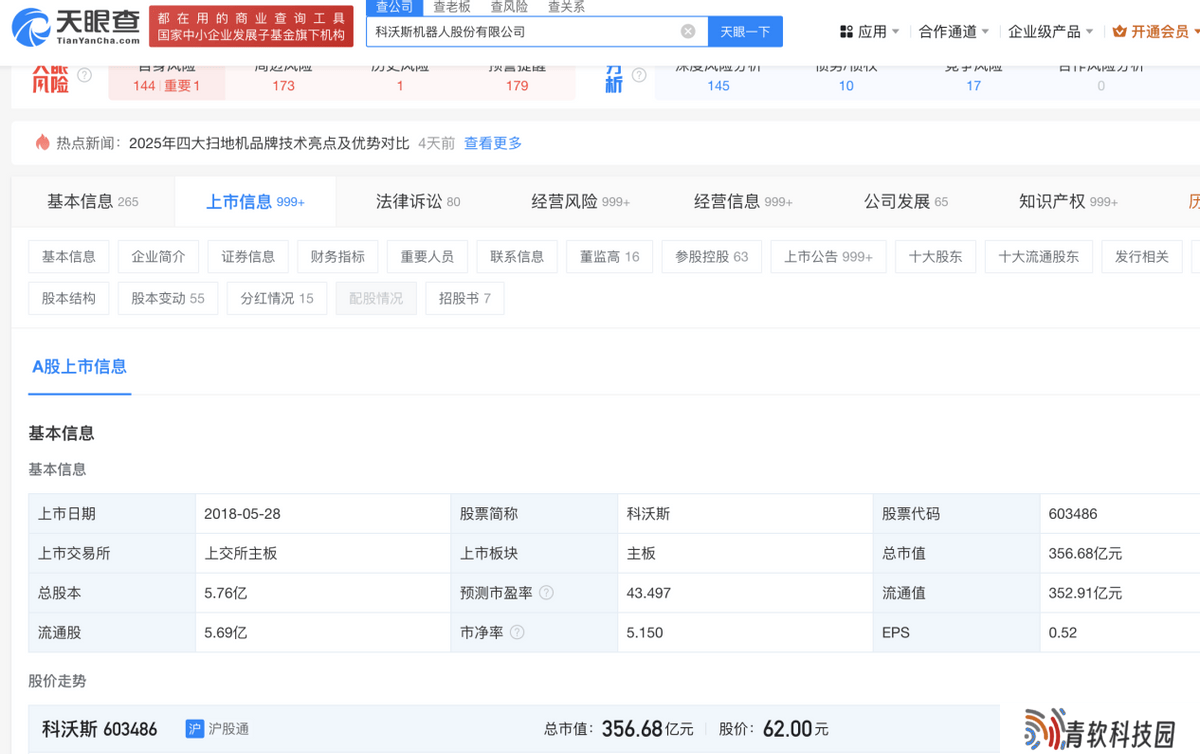The height and width of the screenshot is (754, 1200).
Task: Click the stock code 603486 table cell
Action: (1120, 514)
